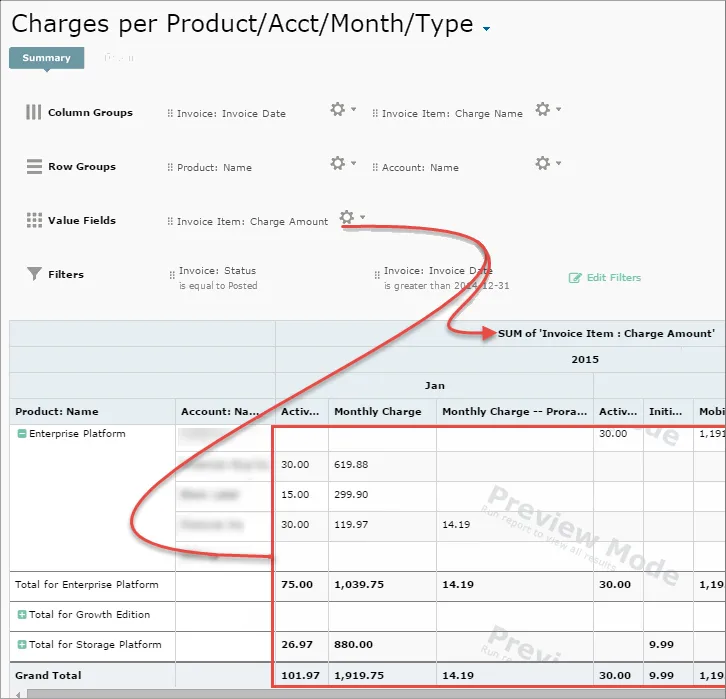Open gear settings for Invoice: Invoice Date column group
This screenshot has height=699, width=726.
[338, 109]
